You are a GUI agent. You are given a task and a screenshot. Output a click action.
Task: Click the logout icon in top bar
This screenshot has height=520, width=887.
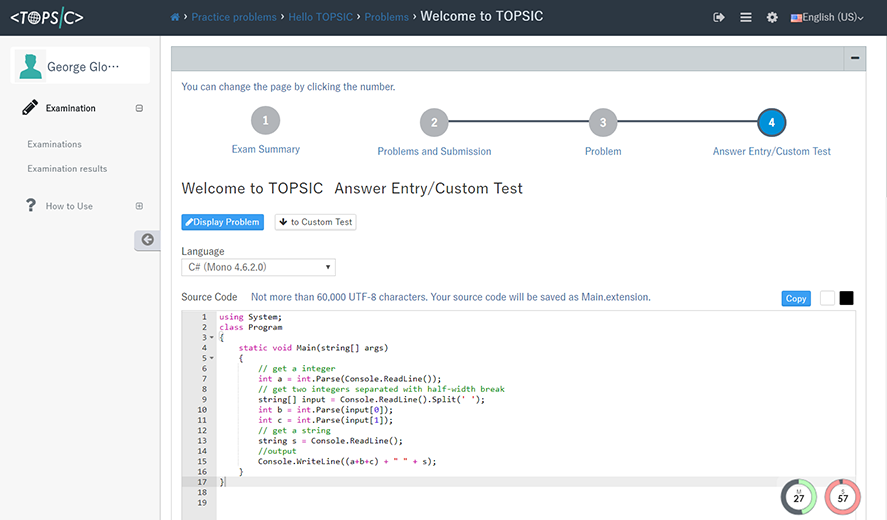[x=719, y=17]
